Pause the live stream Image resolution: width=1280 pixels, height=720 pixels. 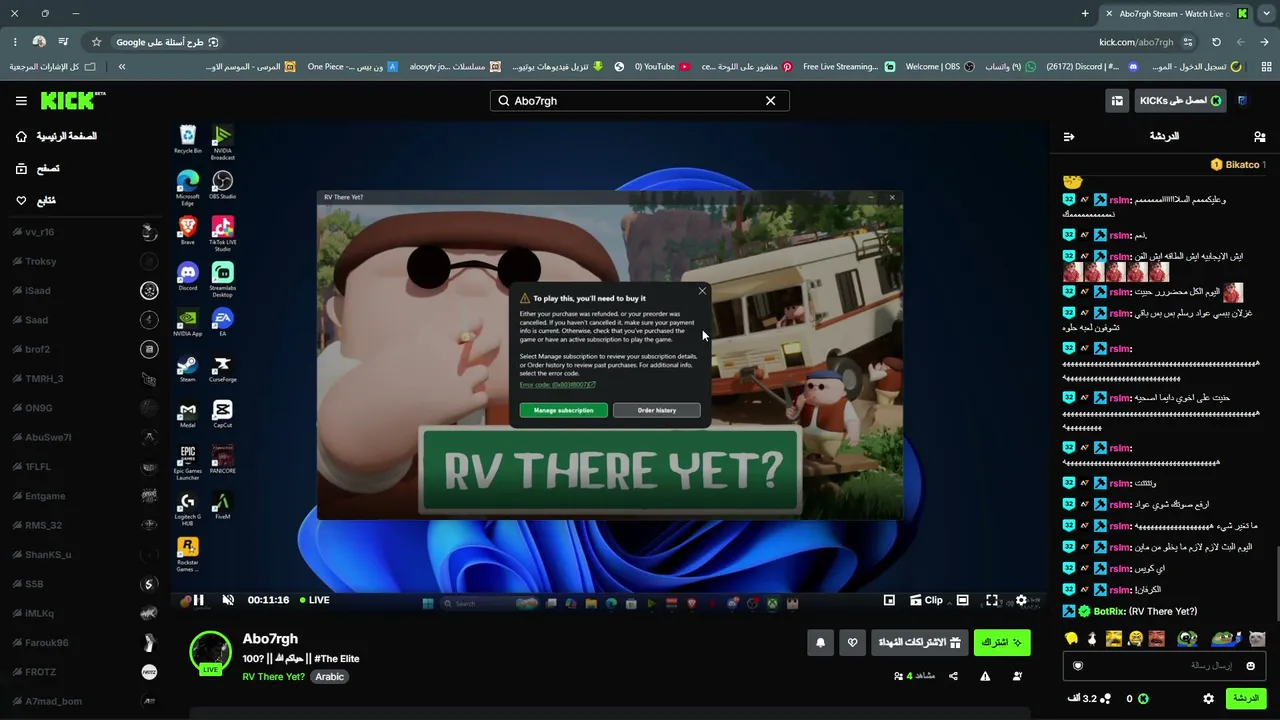click(198, 600)
